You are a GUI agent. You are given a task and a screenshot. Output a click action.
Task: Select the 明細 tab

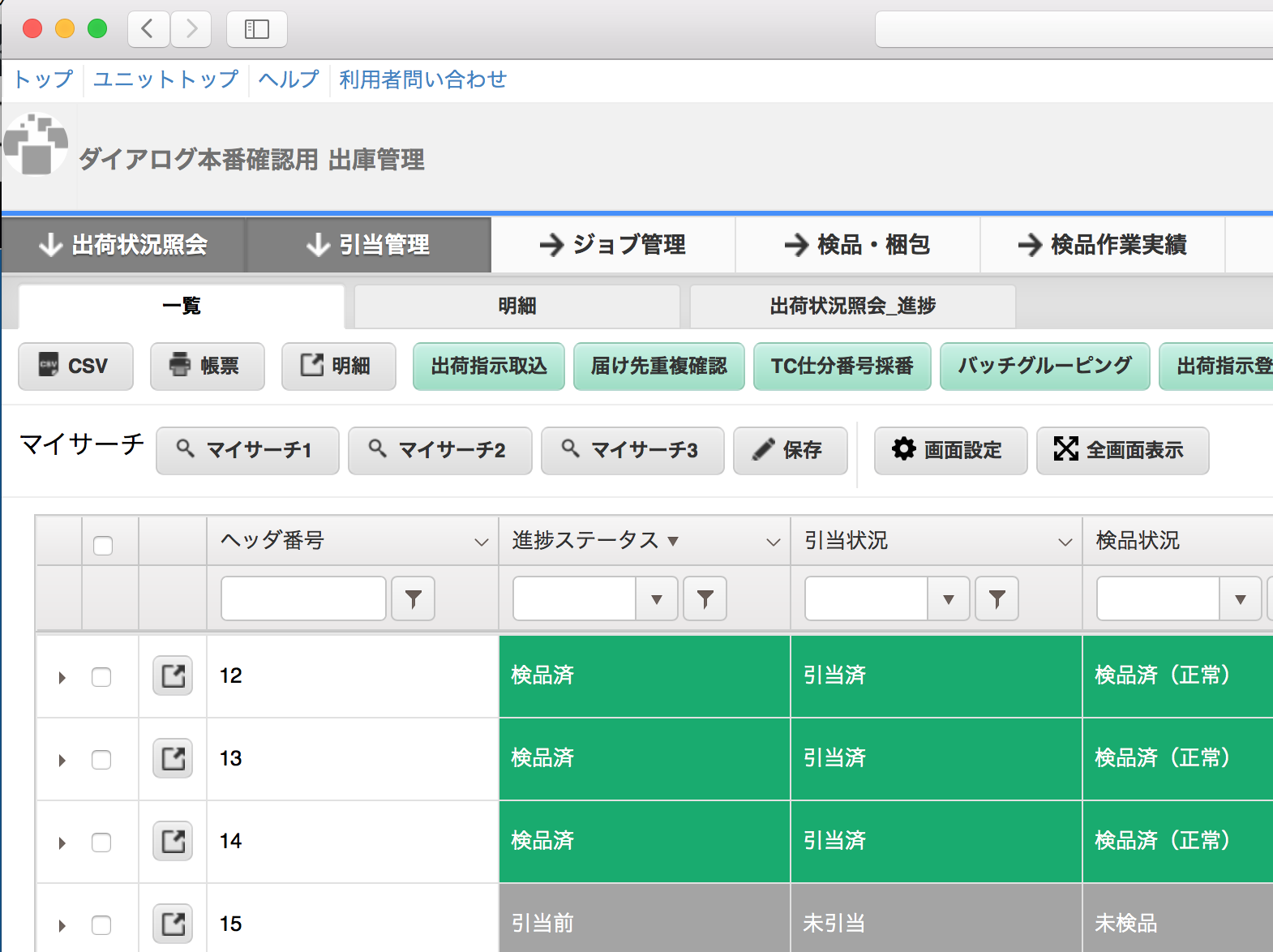(517, 306)
